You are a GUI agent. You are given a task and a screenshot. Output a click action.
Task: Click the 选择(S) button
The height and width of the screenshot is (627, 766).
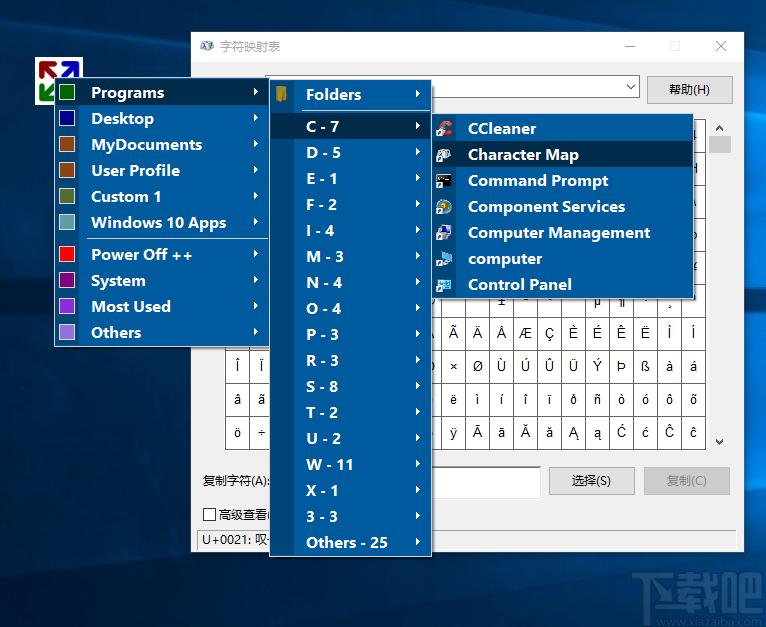tap(592, 481)
